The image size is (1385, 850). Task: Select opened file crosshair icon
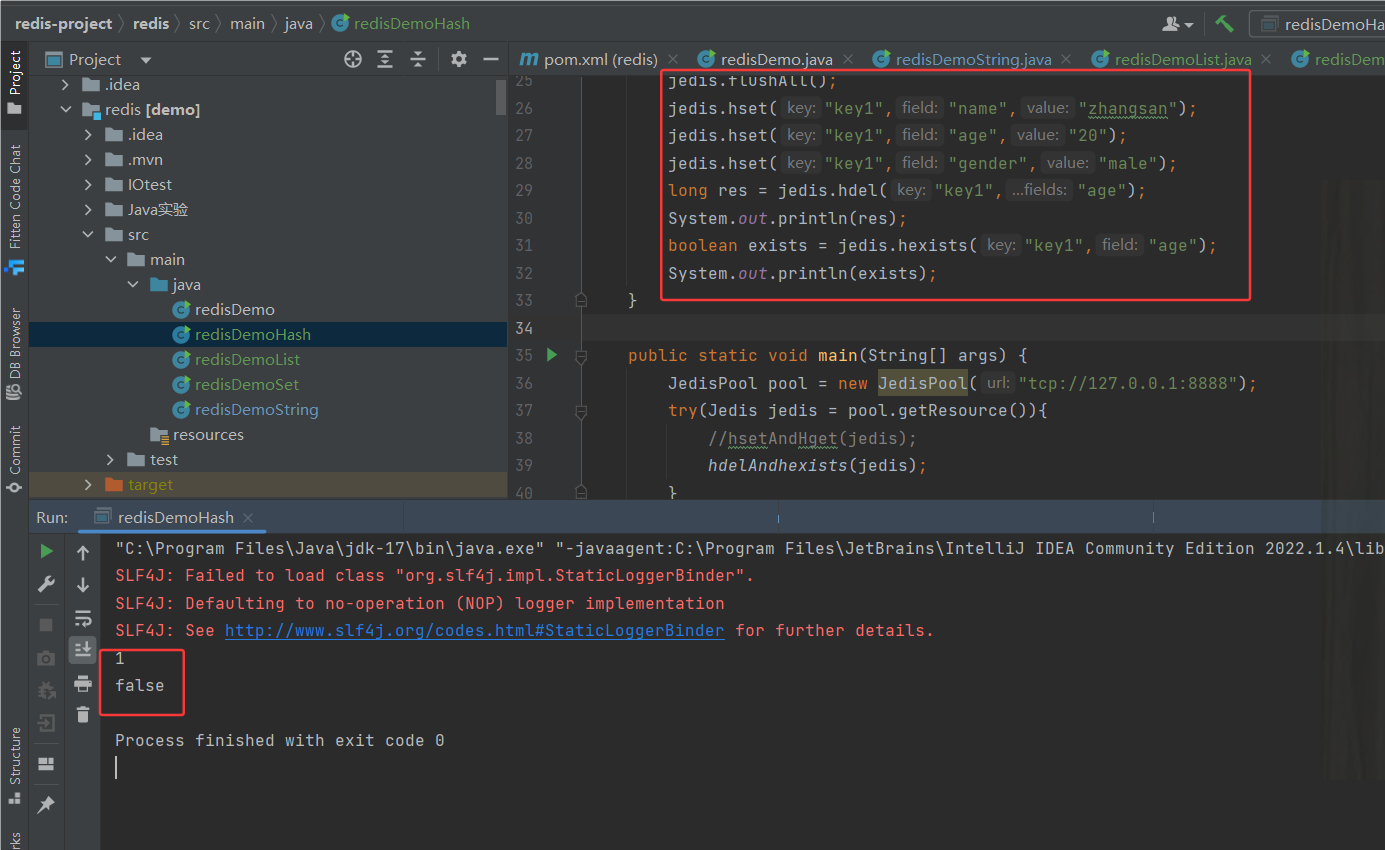click(x=353, y=59)
